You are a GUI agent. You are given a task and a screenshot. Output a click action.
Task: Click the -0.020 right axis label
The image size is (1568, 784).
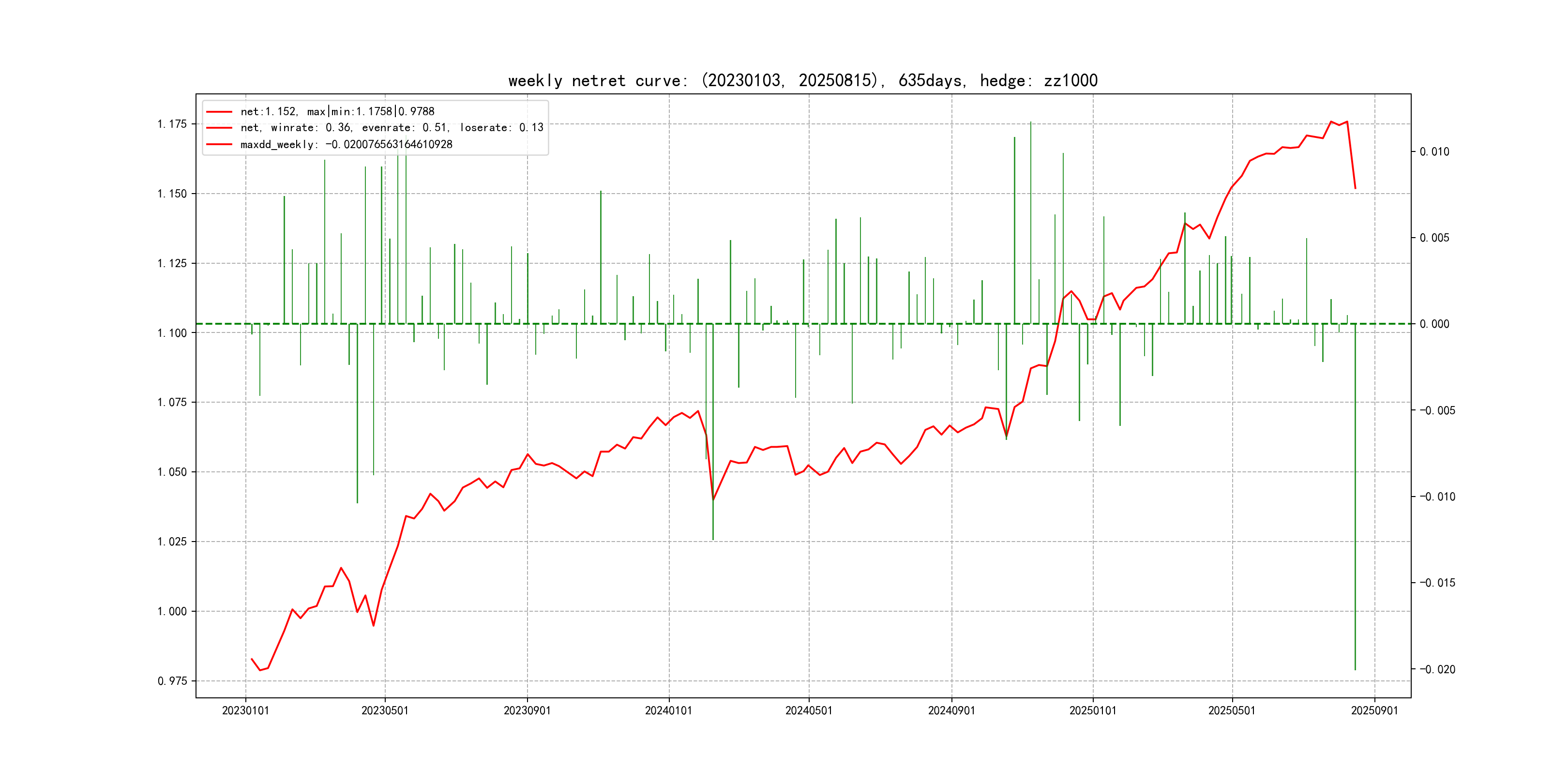pyautogui.click(x=1437, y=670)
